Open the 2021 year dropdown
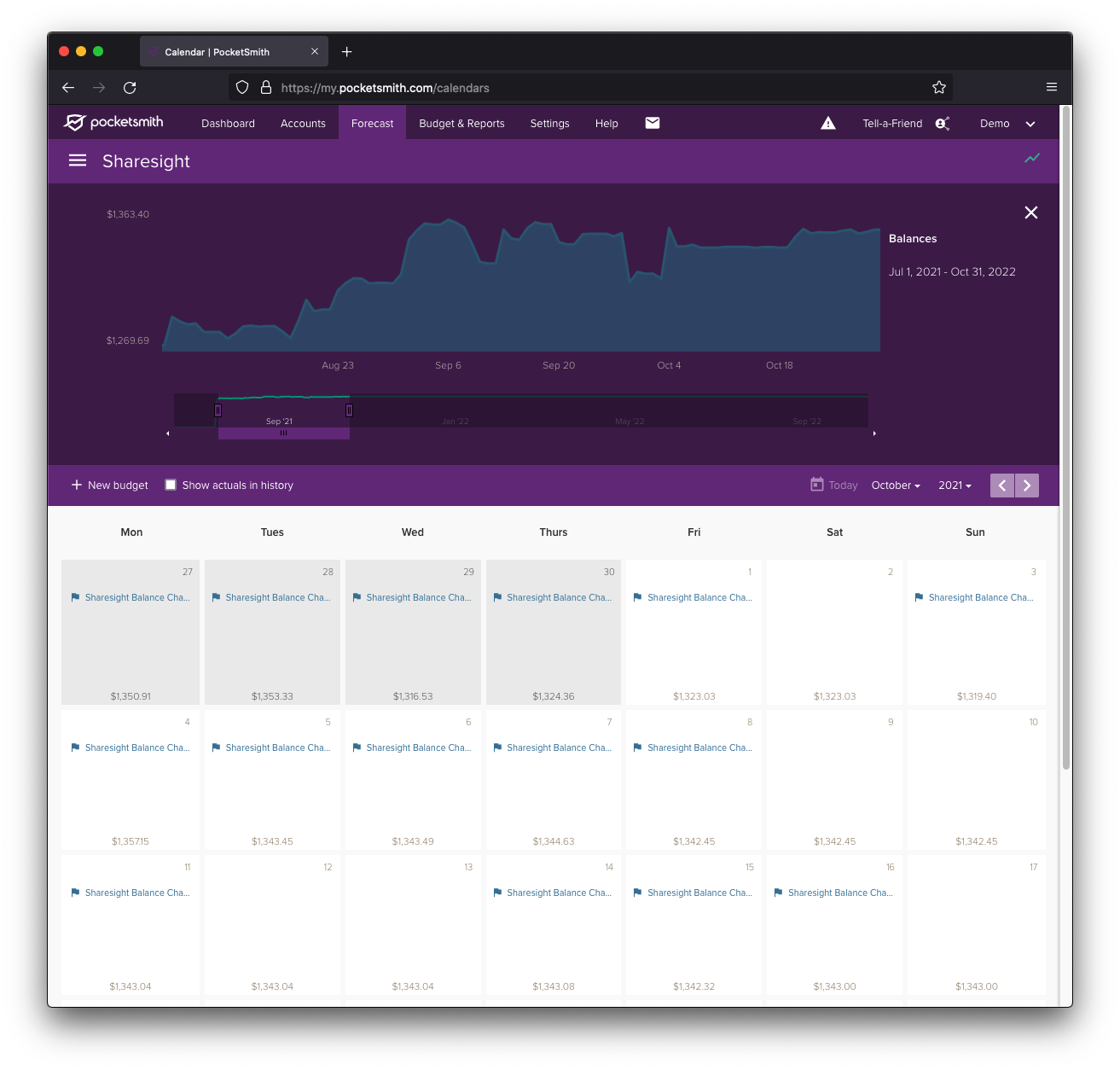This screenshot has width=1120, height=1070. click(954, 485)
